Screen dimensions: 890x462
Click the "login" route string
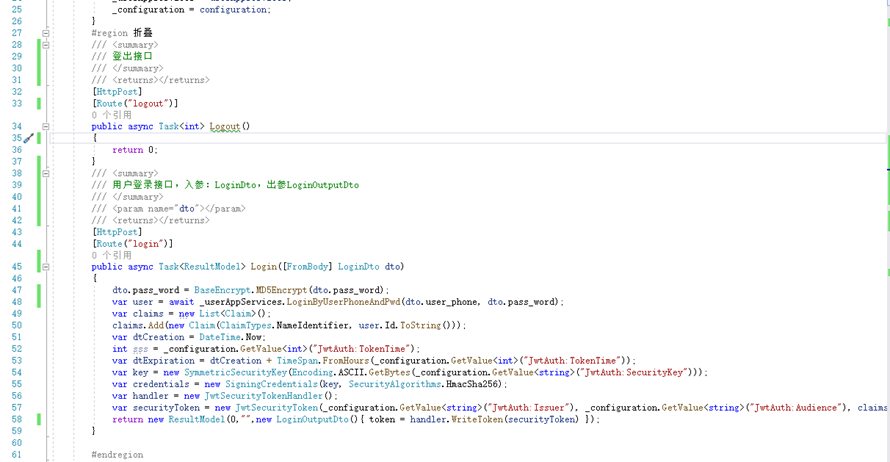pyautogui.click(x=148, y=243)
